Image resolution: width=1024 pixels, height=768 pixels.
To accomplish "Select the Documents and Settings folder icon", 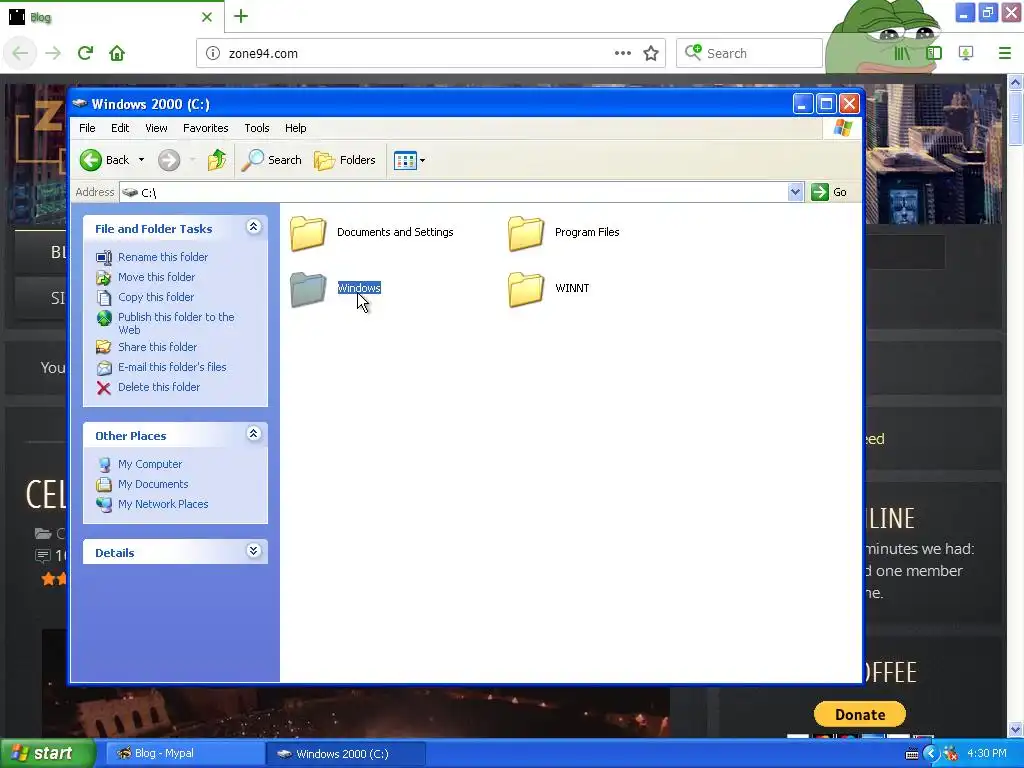I will [x=308, y=233].
